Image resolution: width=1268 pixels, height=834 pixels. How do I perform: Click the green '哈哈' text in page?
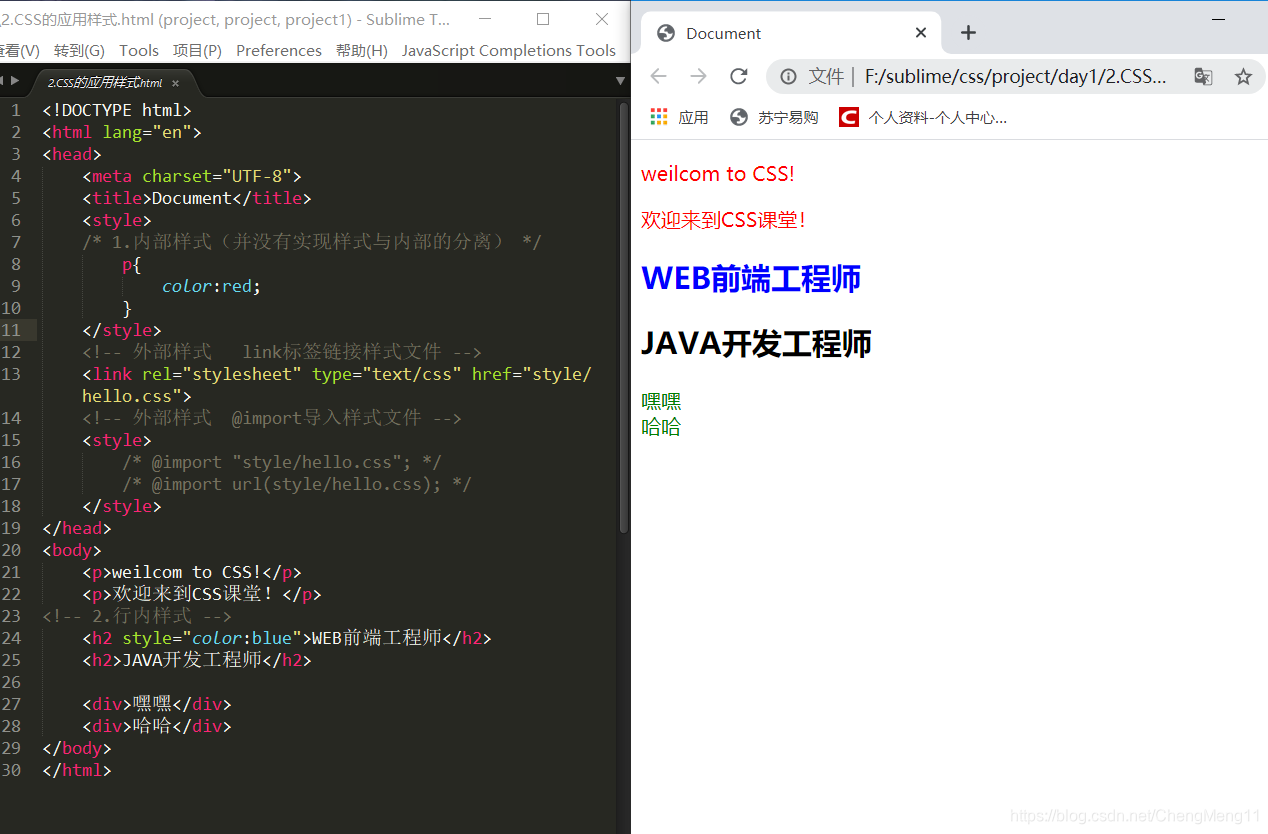point(661,427)
